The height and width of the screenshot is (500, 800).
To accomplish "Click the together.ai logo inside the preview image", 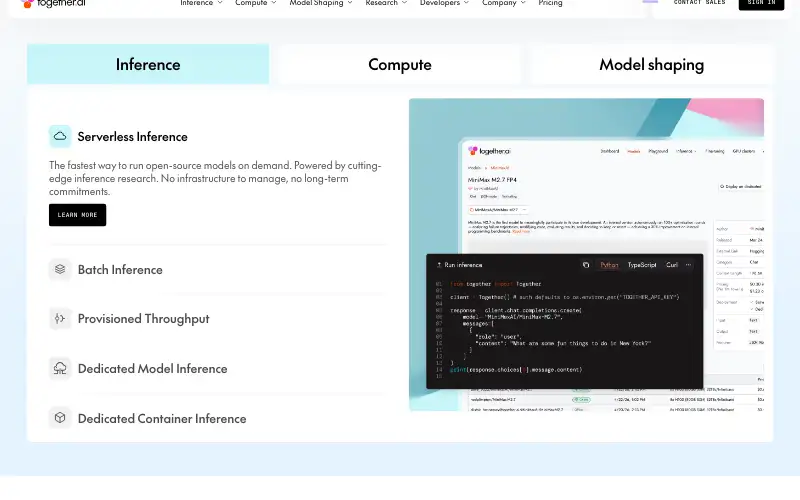I will pos(489,151).
